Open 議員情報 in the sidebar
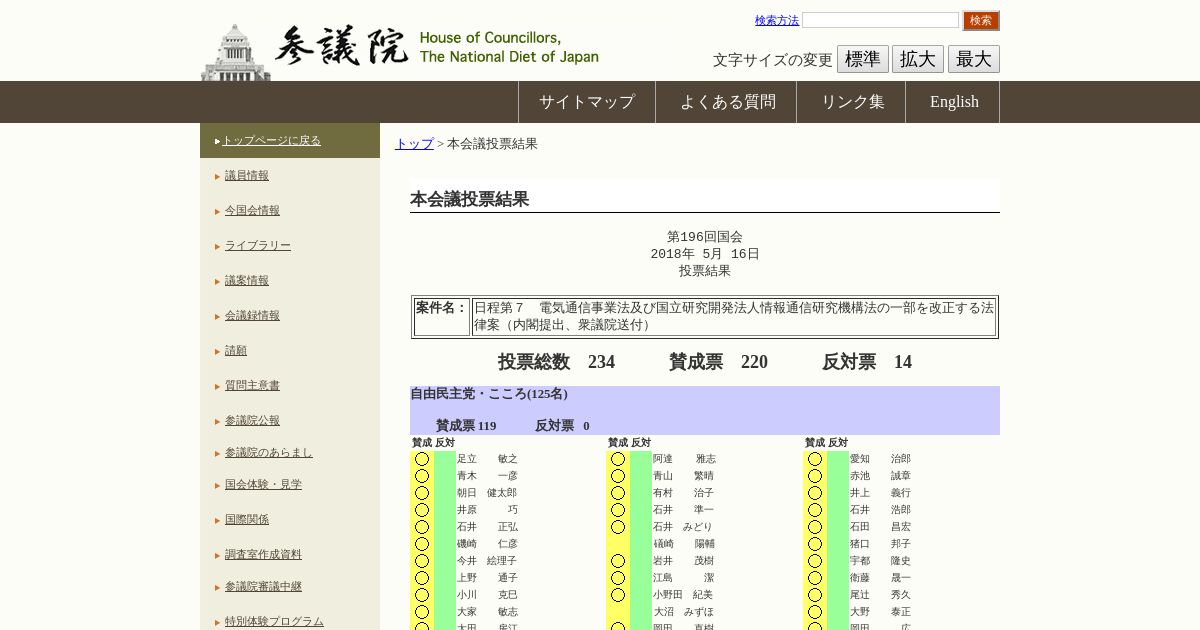The image size is (1200, 630). pyautogui.click(x=246, y=175)
